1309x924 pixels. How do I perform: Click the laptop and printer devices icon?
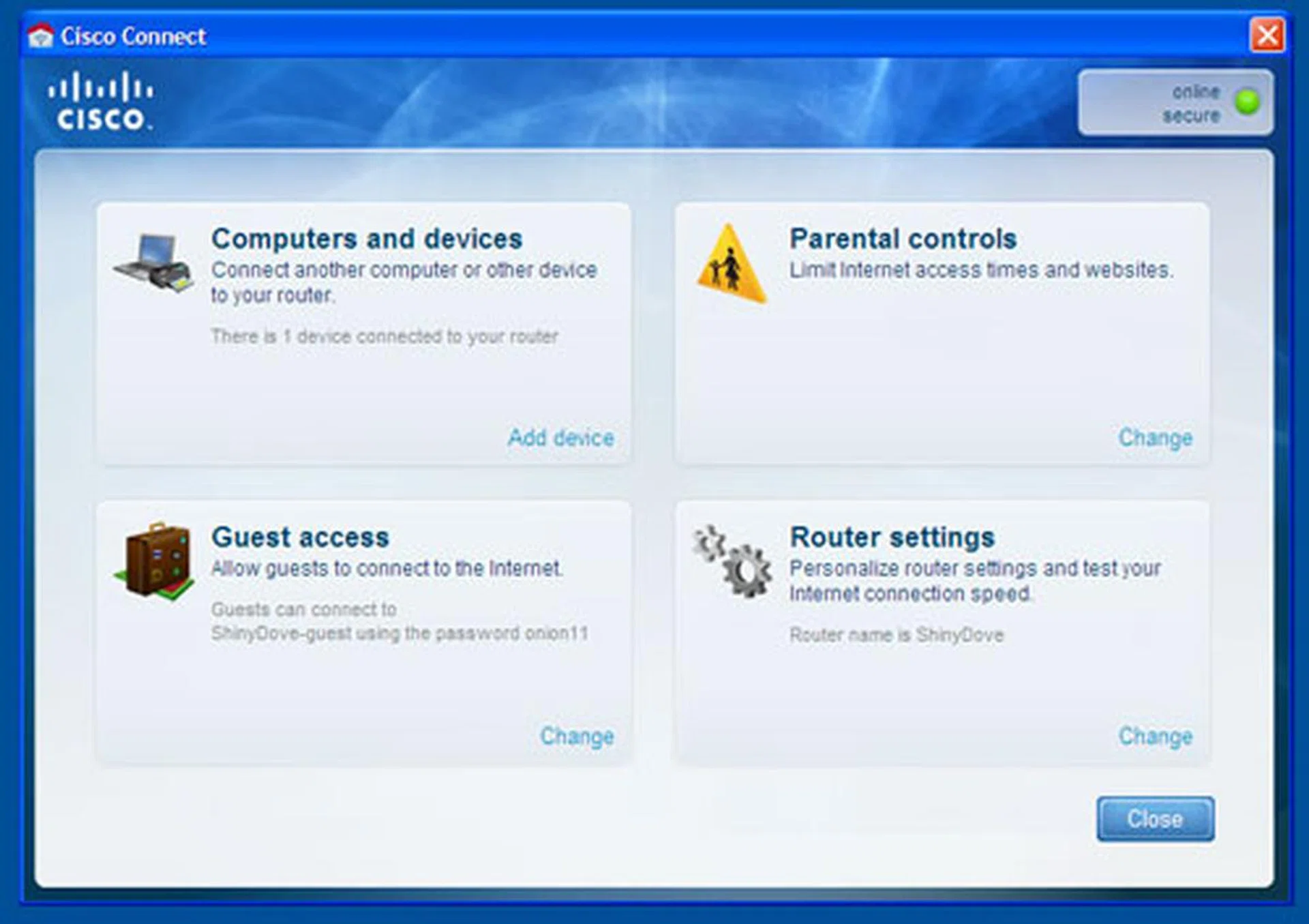[155, 264]
